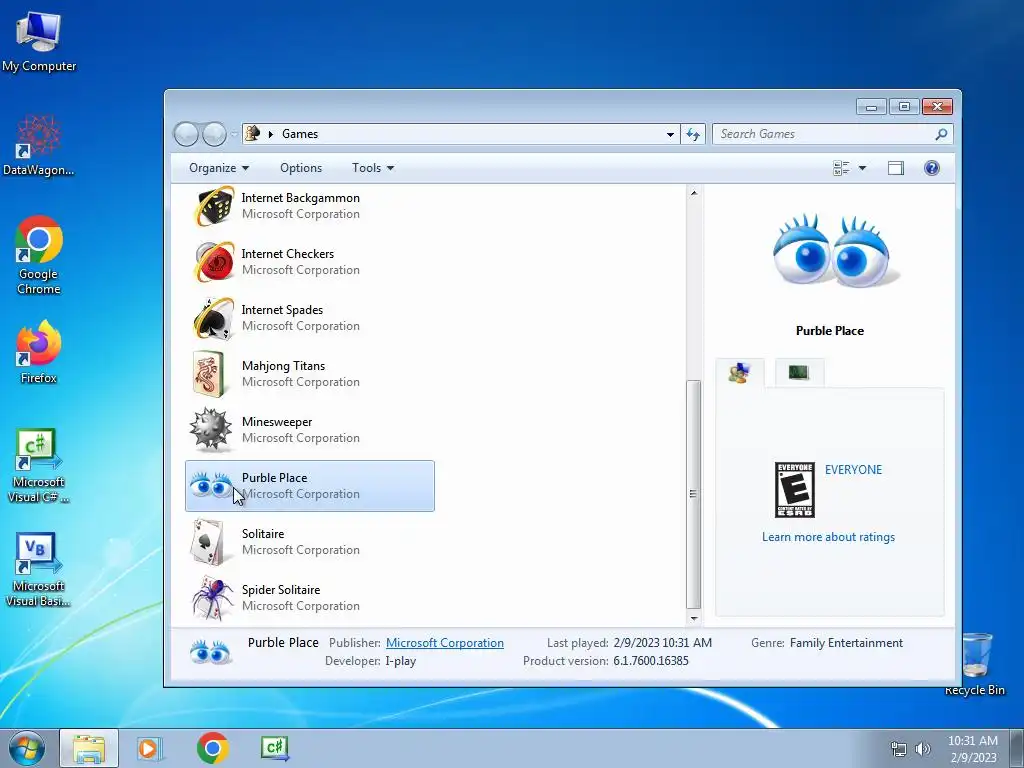Click the volume speaker tray icon
This screenshot has width=1024, height=768.
pyautogui.click(x=923, y=749)
